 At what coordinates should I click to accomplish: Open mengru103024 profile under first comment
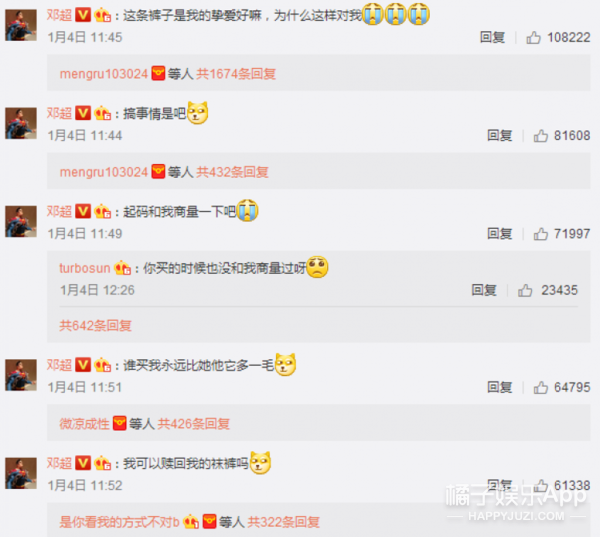tap(104, 73)
